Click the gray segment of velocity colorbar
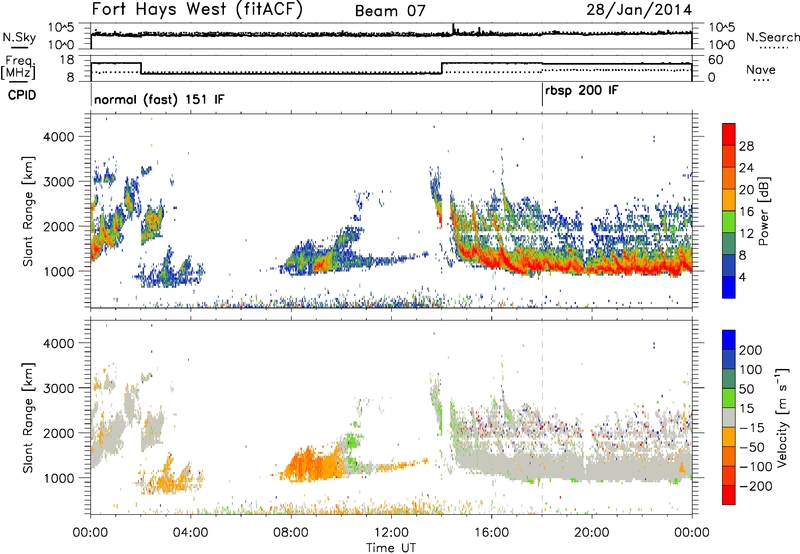This screenshot has height=554, width=800. pos(729,418)
